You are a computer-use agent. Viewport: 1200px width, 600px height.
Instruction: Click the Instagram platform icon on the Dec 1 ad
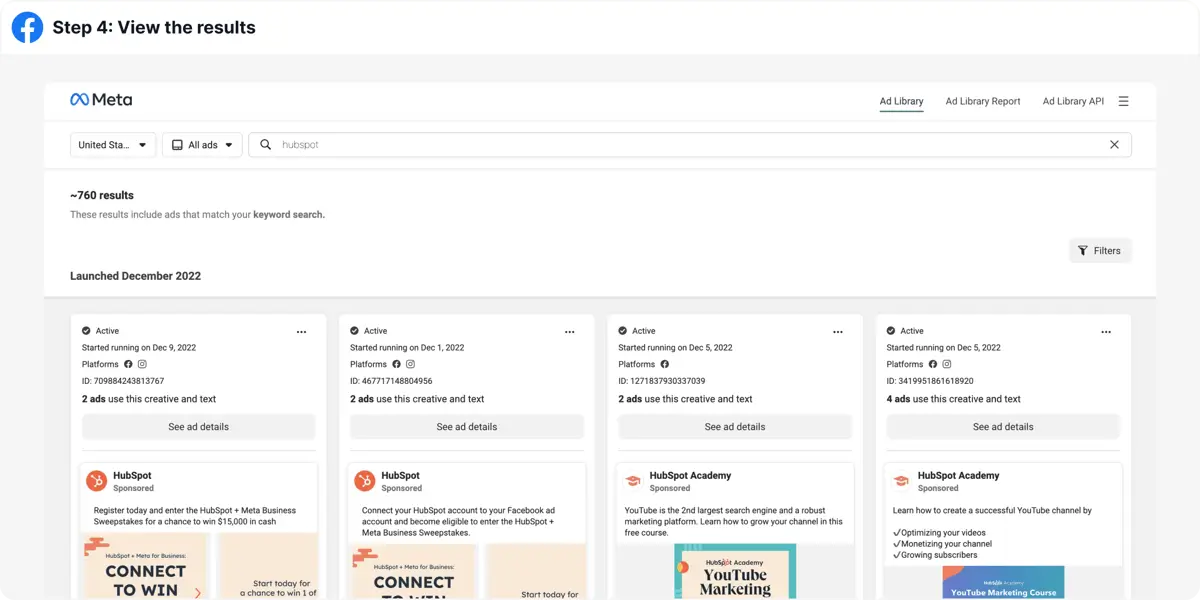pos(410,365)
